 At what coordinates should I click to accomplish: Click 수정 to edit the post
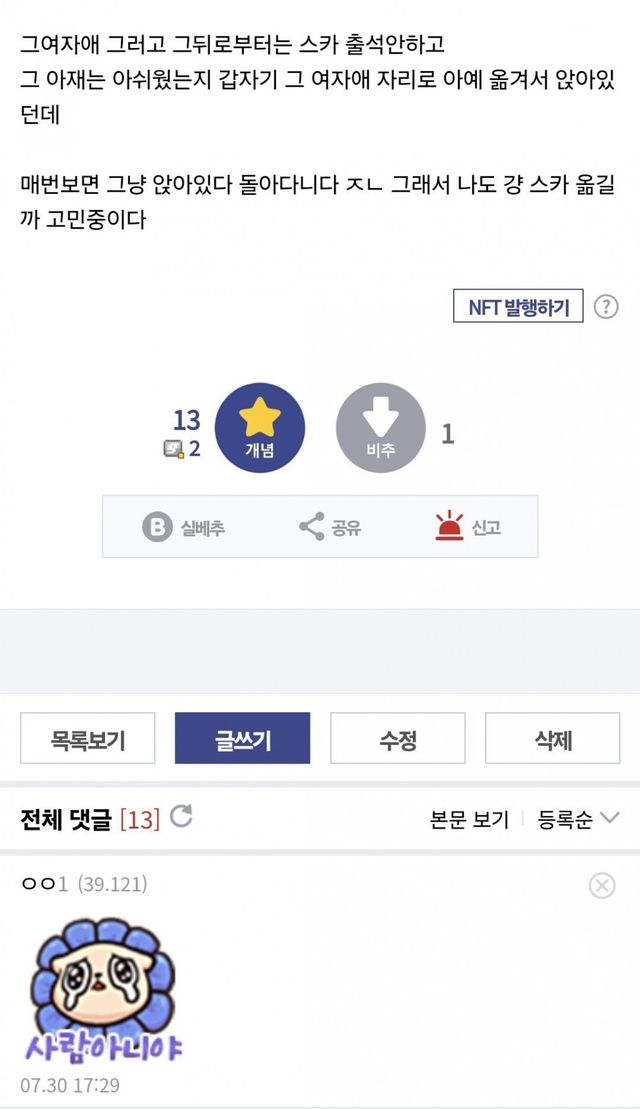398,738
